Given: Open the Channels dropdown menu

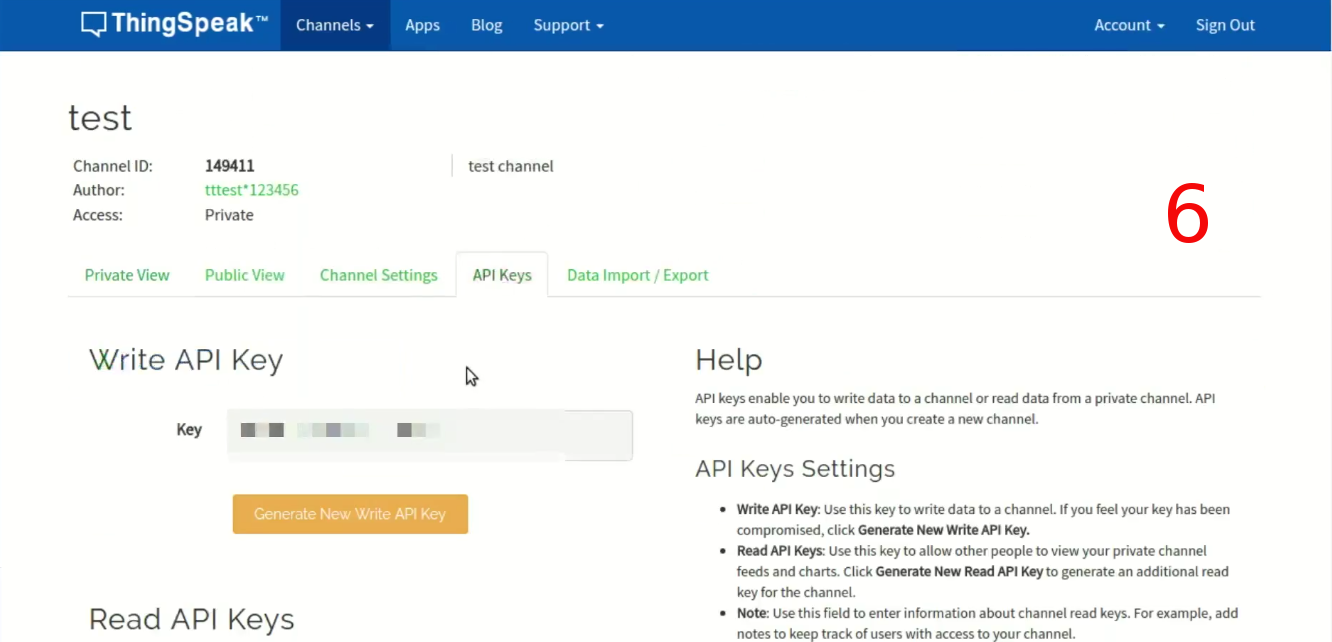Looking at the screenshot, I should 335,25.
